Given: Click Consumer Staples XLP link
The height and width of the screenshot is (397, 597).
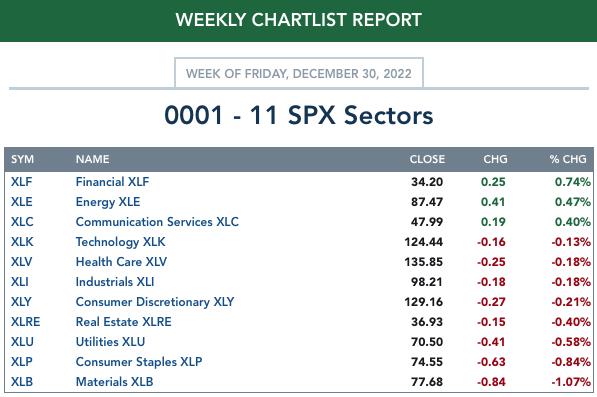Looking at the screenshot, I should click(x=139, y=362).
